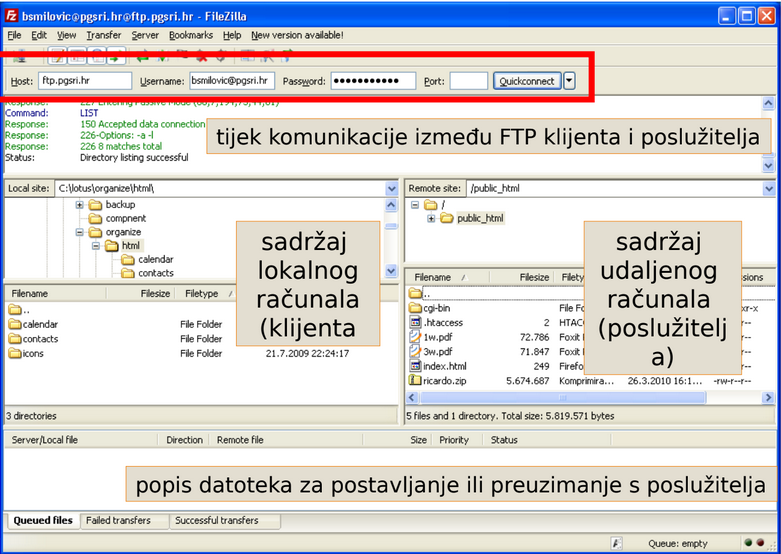Toggle remote directory tree toolbar button
The width and height of the screenshot is (781, 554).
(x=97, y=57)
